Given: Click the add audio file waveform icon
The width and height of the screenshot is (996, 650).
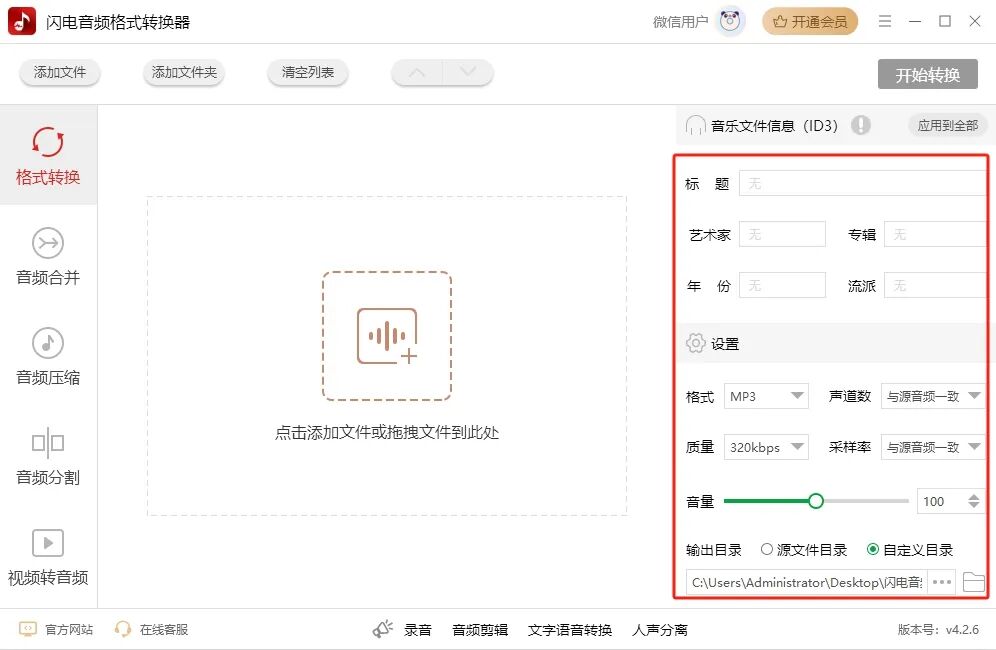Looking at the screenshot, I should point(387,336).
